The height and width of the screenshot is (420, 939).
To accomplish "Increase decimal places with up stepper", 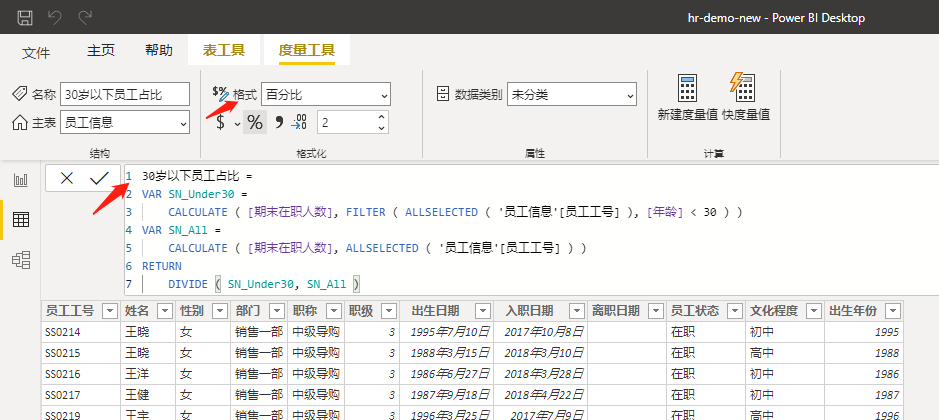I will pyautogui.click(x=381, y=117).
